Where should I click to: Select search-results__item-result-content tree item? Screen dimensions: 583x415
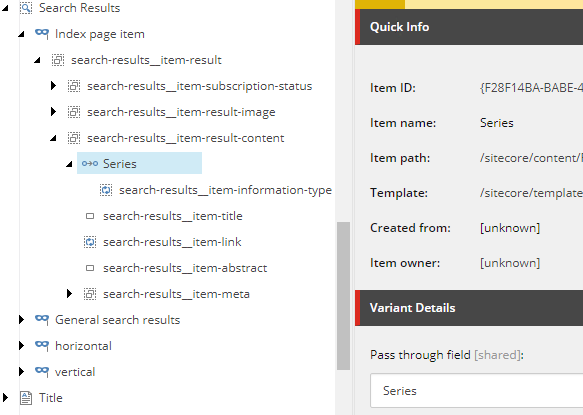click(185, 138)
